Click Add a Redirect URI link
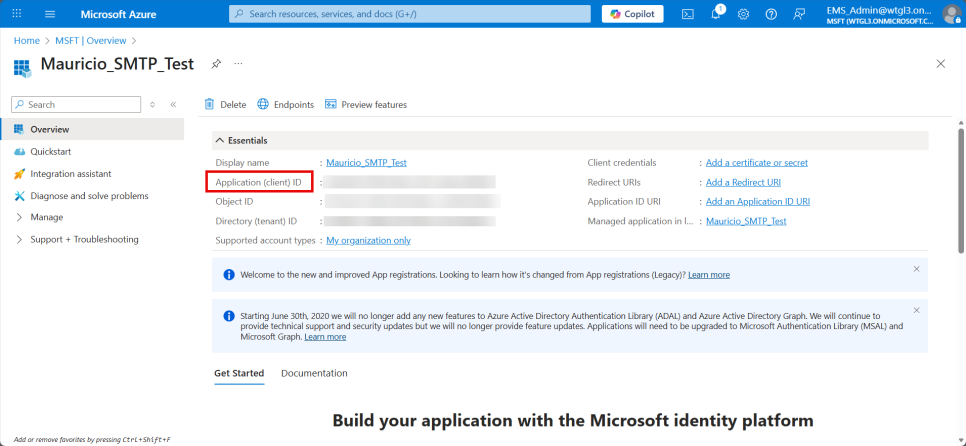 pos(743,182)
